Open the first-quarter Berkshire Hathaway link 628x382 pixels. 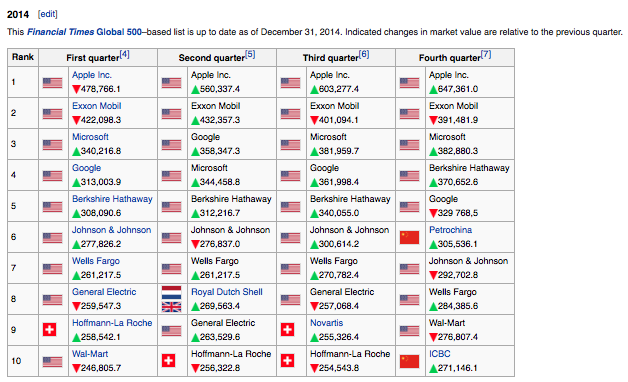pyautogui.click(x=112, y=199)
